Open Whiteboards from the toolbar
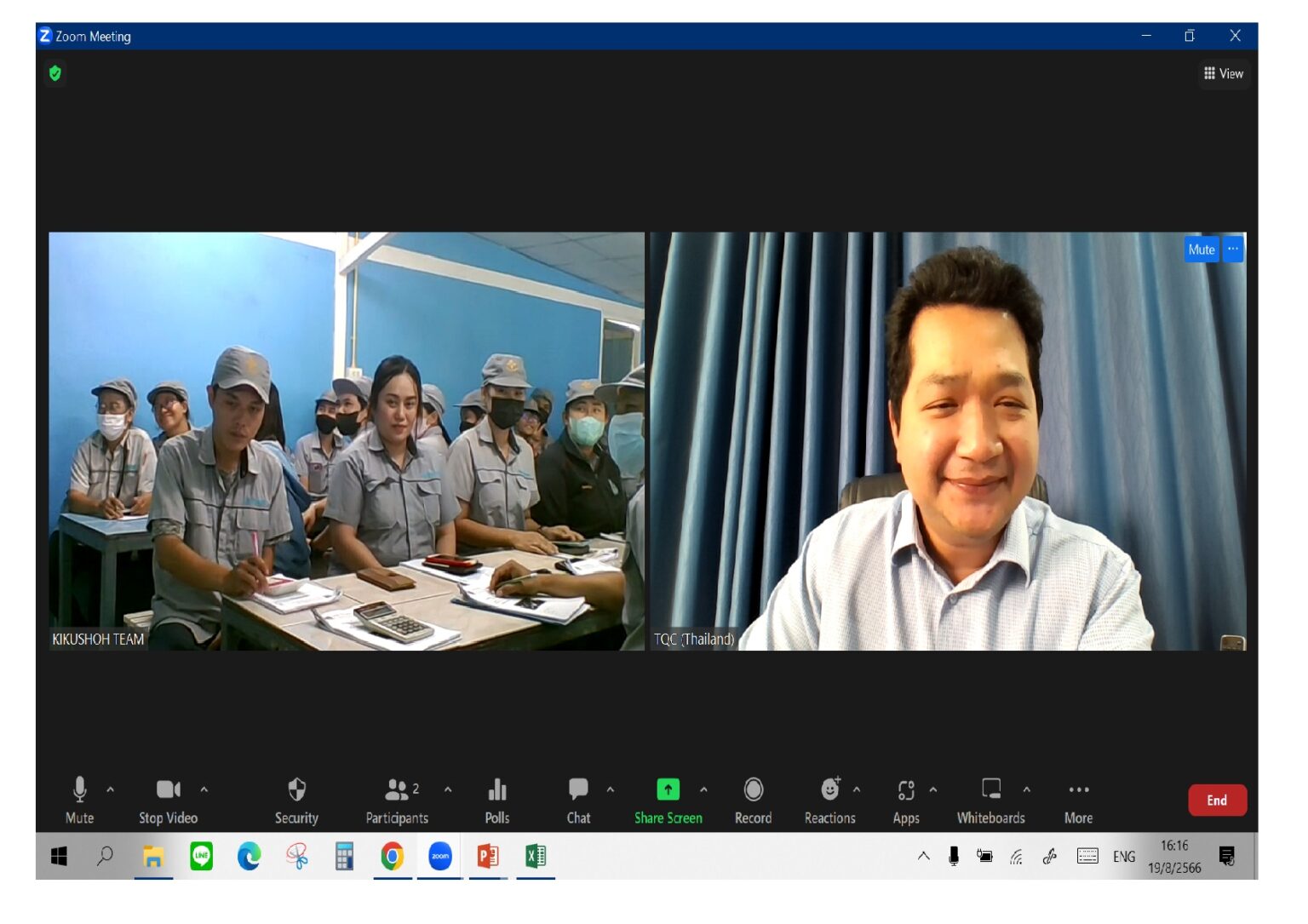The image size is (1308, 924). pyautogui.click(x=990, y=790)
